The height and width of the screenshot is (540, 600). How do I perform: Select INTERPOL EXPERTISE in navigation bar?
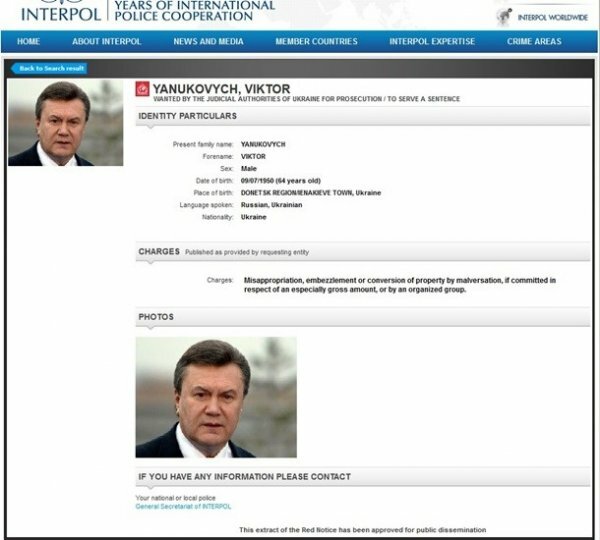[x=432, y=41]
